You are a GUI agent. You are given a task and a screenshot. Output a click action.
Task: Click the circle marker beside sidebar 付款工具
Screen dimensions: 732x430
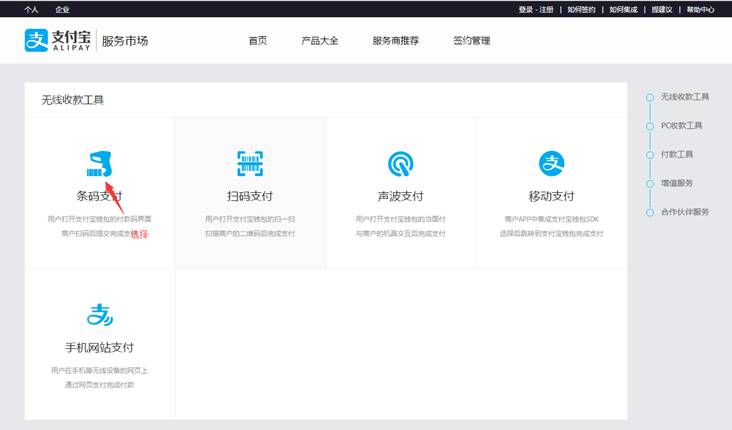click(x=649, y=155)
